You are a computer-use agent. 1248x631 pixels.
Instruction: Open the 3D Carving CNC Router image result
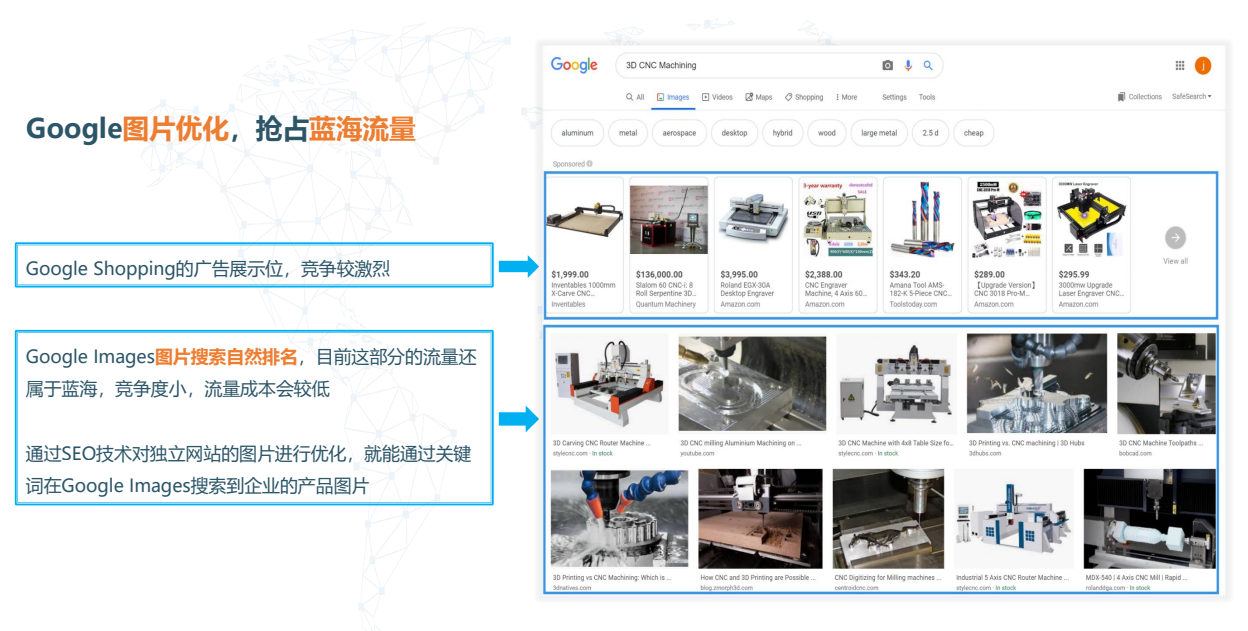tap(609, 384)
